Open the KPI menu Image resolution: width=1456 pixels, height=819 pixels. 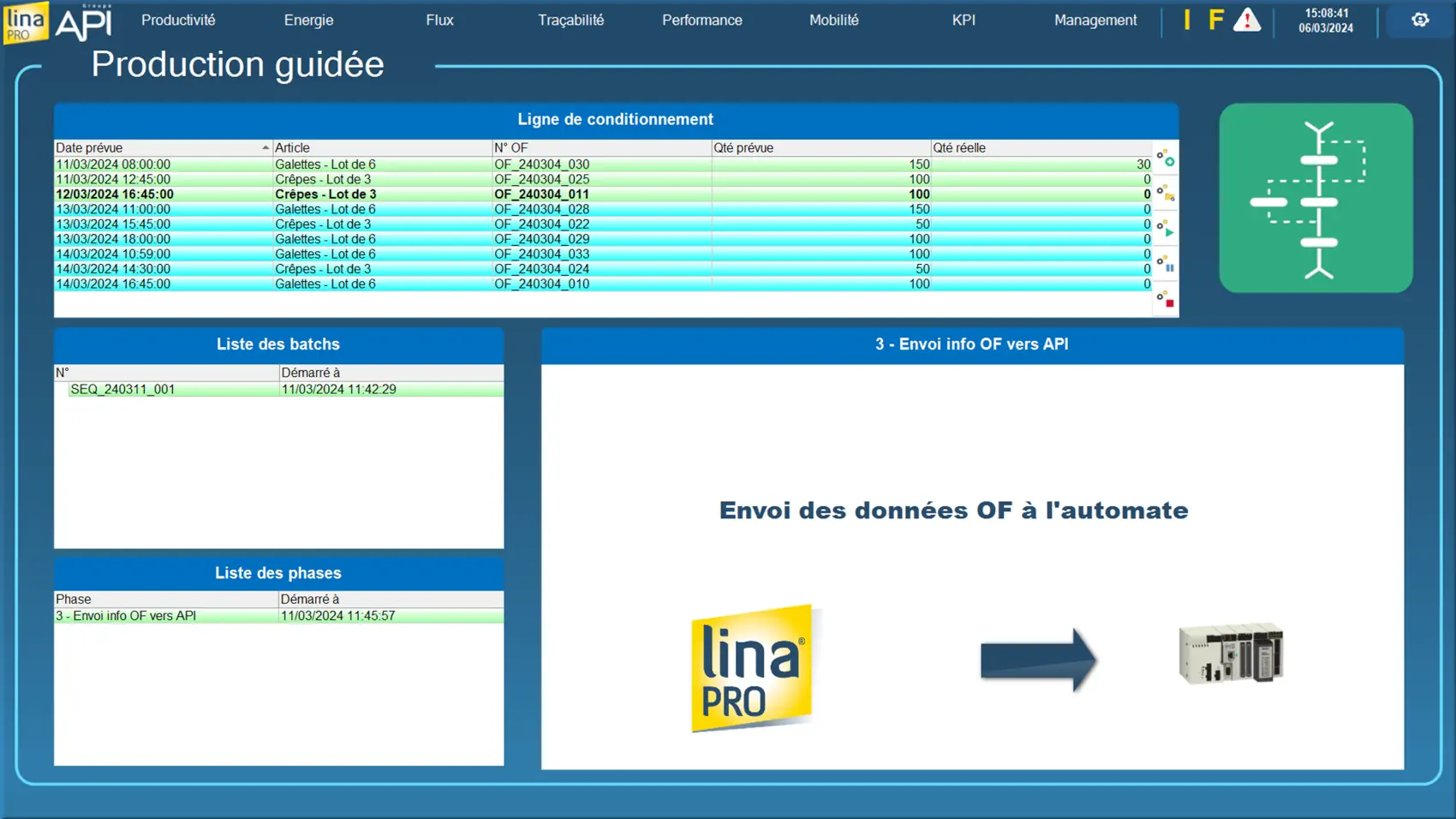(964, 20)
